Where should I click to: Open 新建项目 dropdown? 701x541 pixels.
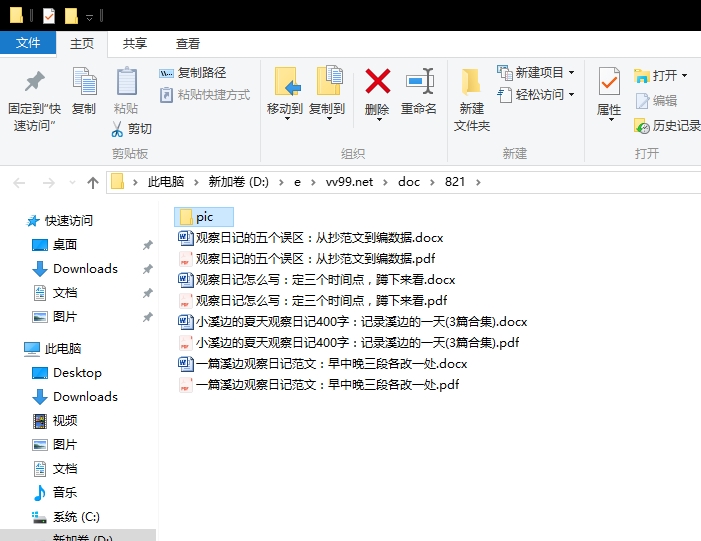click(536, 72)
